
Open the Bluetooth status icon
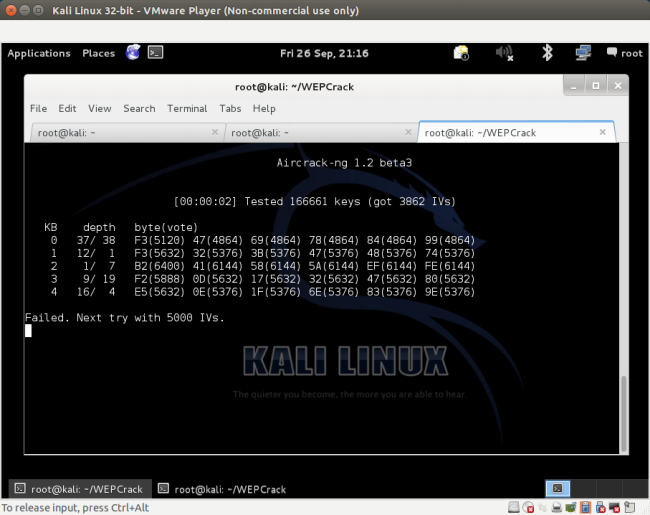pos(547,53)
